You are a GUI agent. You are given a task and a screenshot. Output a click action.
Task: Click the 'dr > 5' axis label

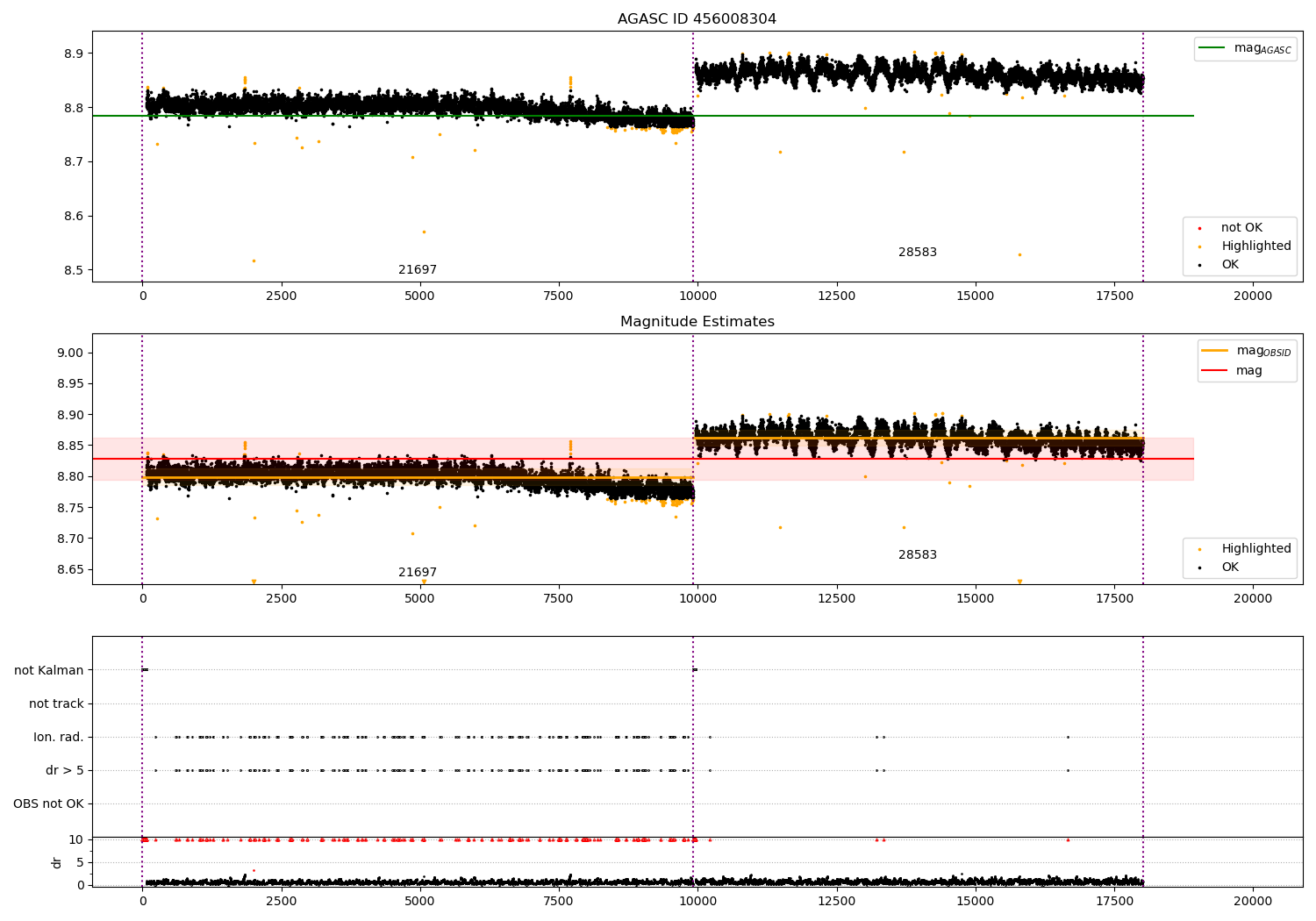[x=65, y=771]
